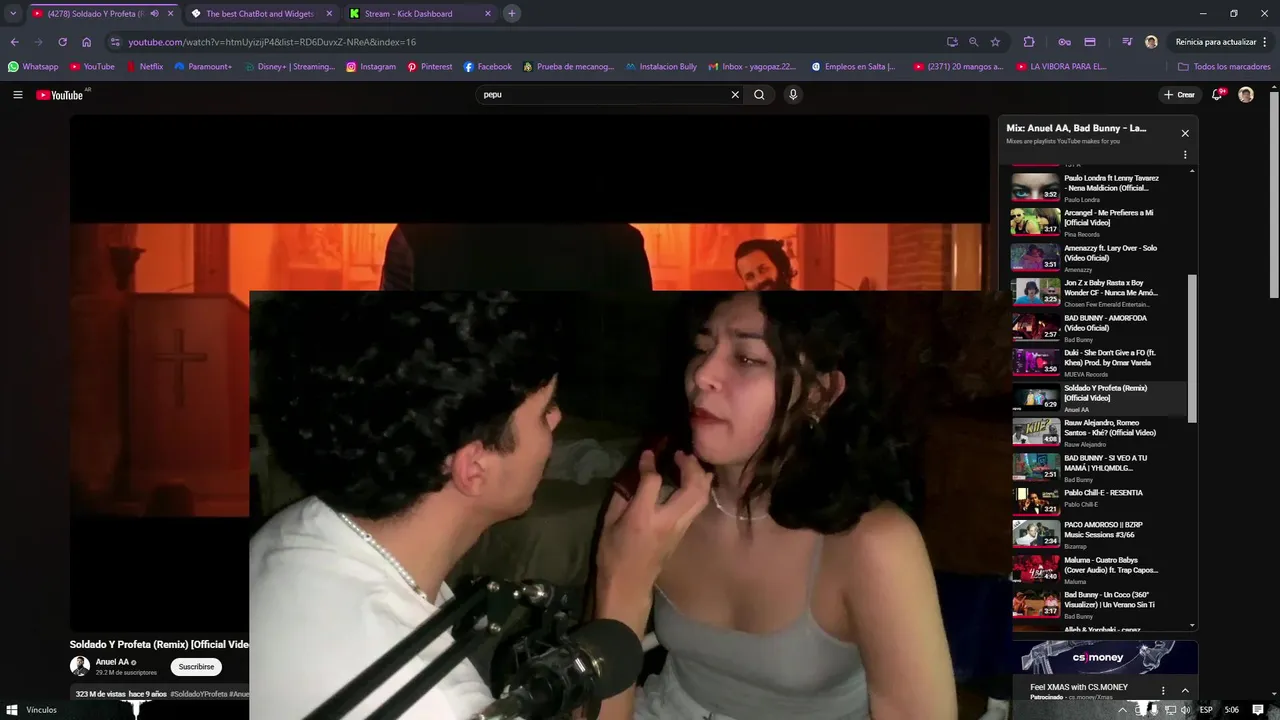This screenshot has height=720, width=1280.
Task: Play Pablo Chill-E - RESENTIA
Action: 1100,501
